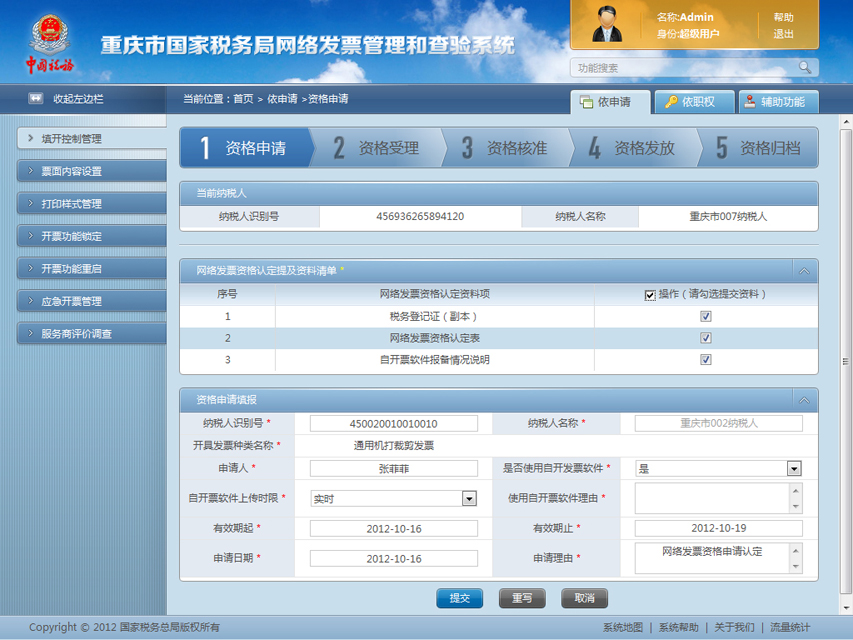The height and width of the screenshot is (640, 853).
Task: Click the 依职权 key icon
Action: point(671,102)
